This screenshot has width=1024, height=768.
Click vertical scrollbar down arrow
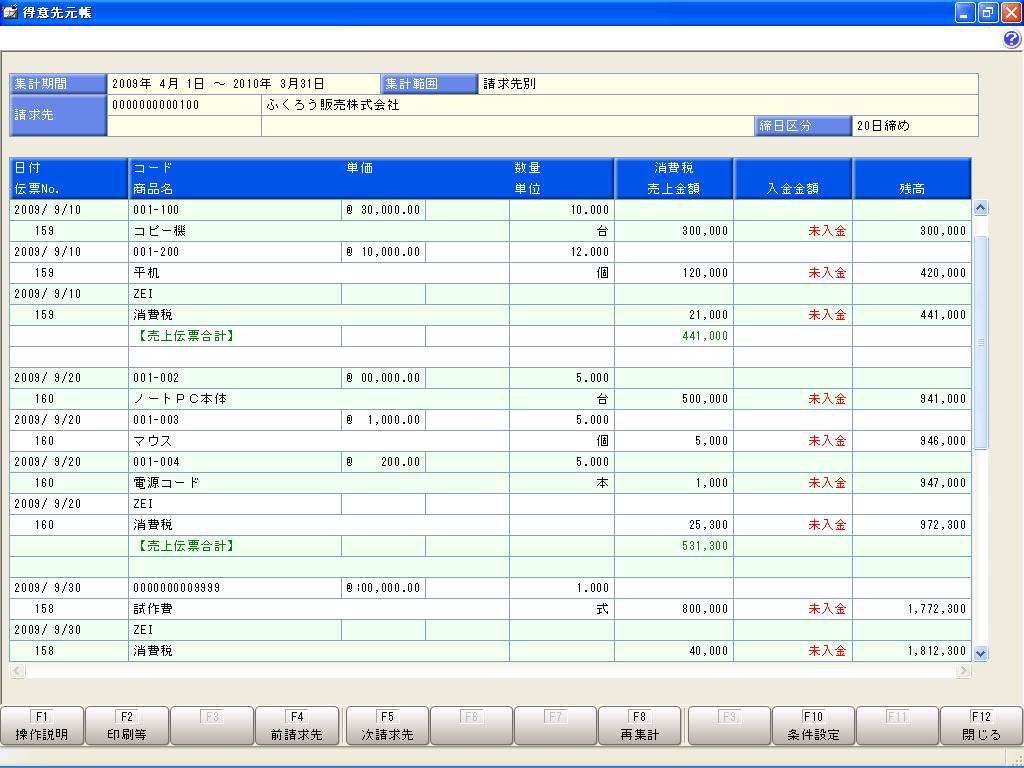click(x=980, y=653)
